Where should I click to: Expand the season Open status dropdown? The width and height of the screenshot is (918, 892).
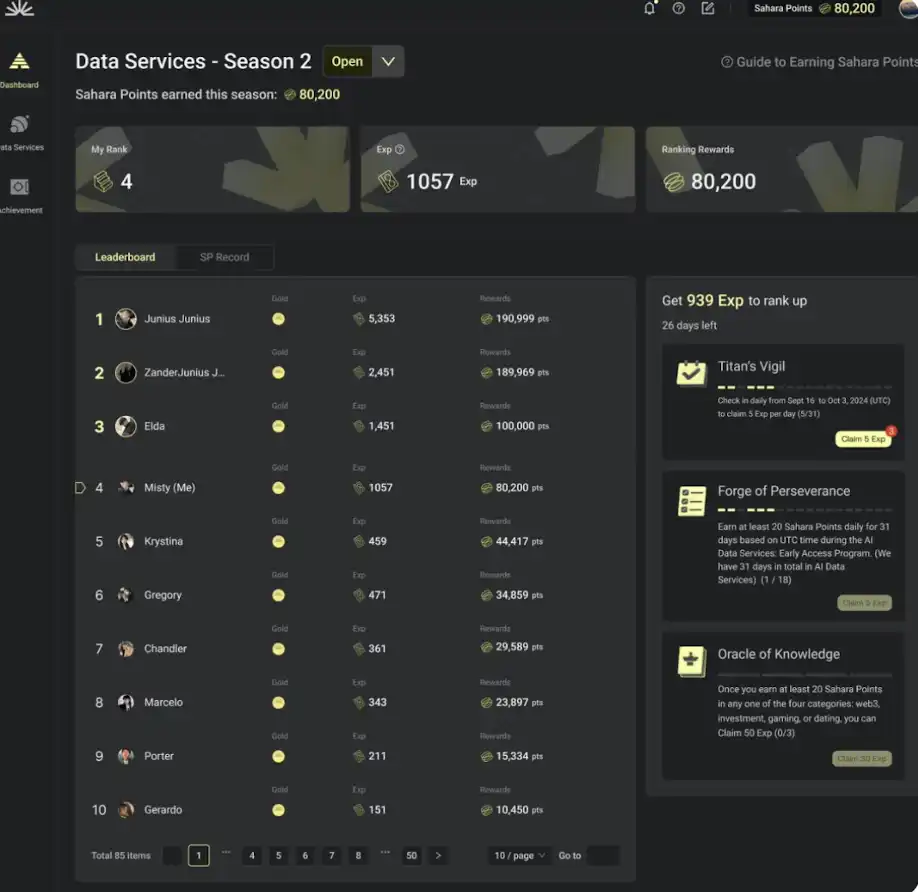click(388, 62)
